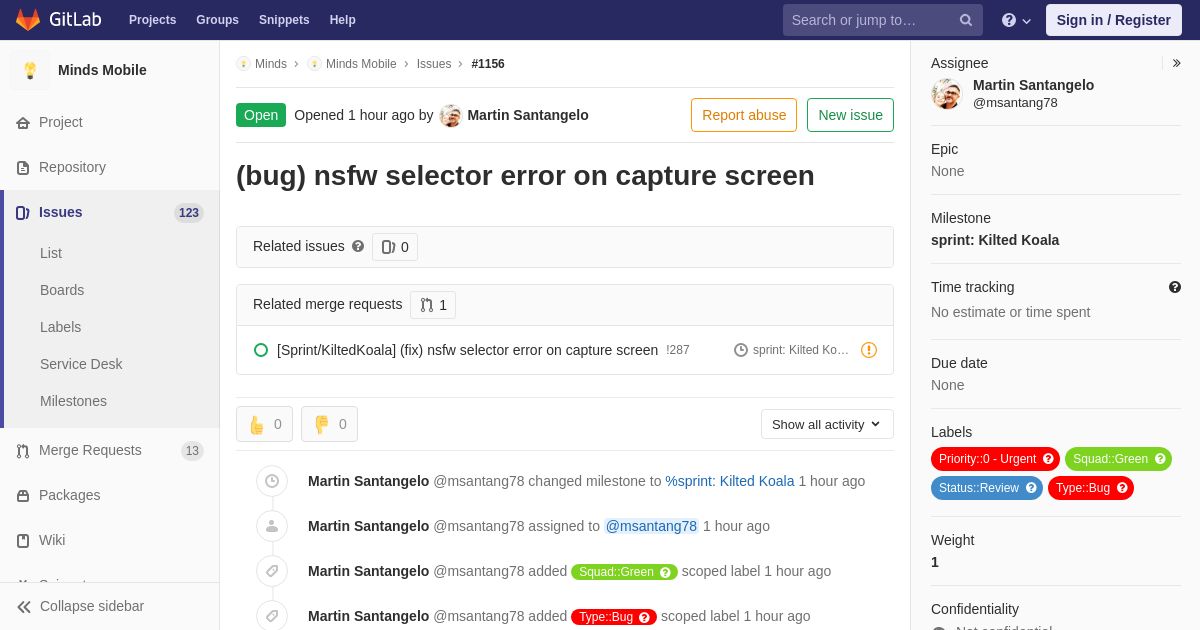The width and height of the screenshot is (1200, 630).
Task: Click the Merge Requests count badge 13
Action: pyautogui.click(x=192, y=451)
